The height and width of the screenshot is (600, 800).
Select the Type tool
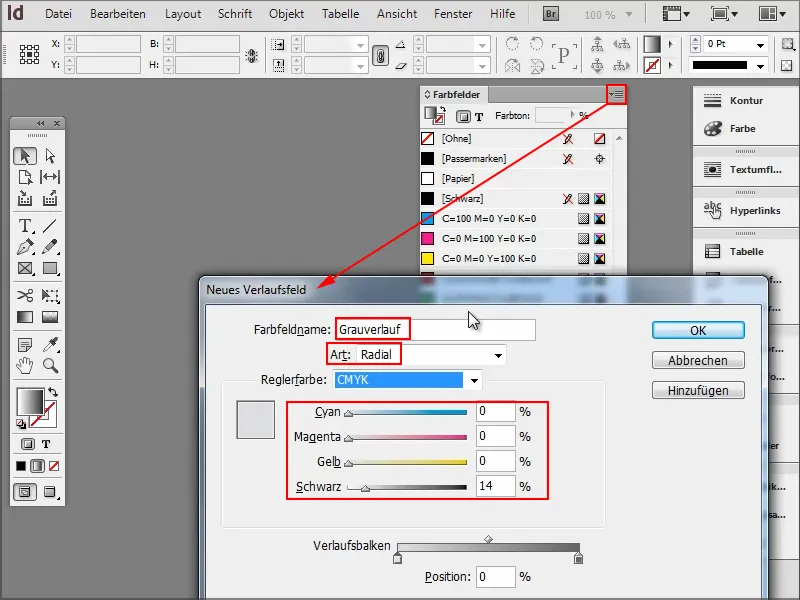(24, 225)
